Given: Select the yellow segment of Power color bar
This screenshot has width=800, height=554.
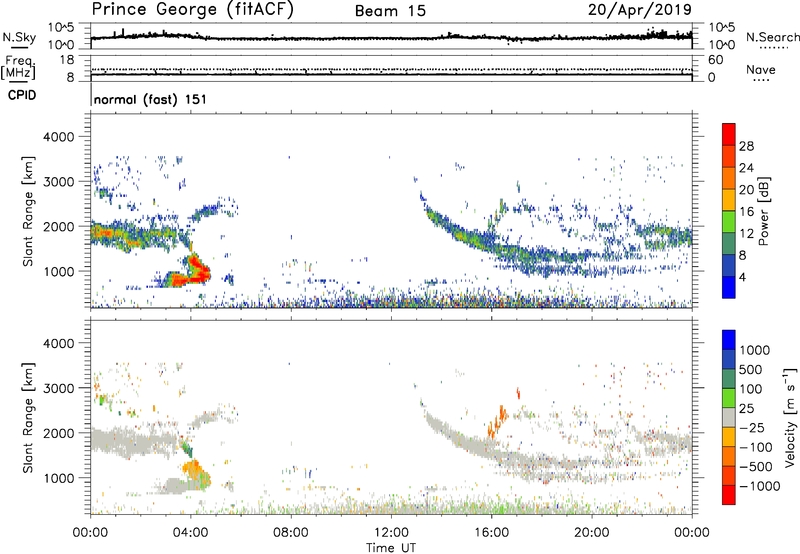Looking at the screenshot, I should tap(729, 200).
